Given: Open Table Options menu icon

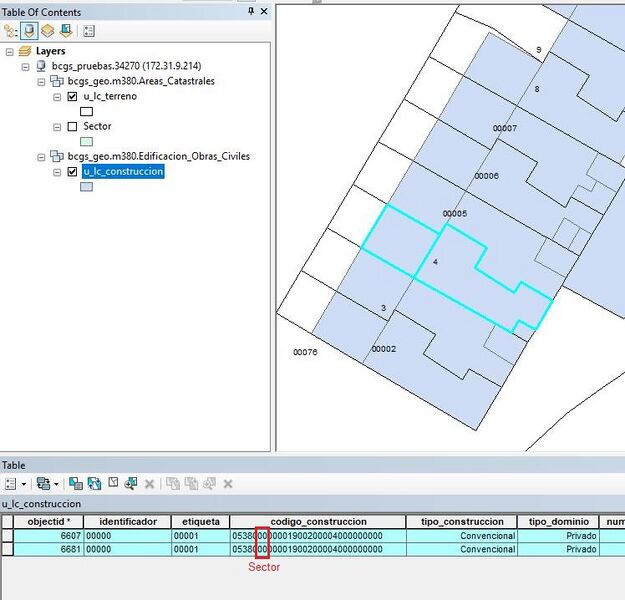Looking at the screenshot, I should pos(10,484).
